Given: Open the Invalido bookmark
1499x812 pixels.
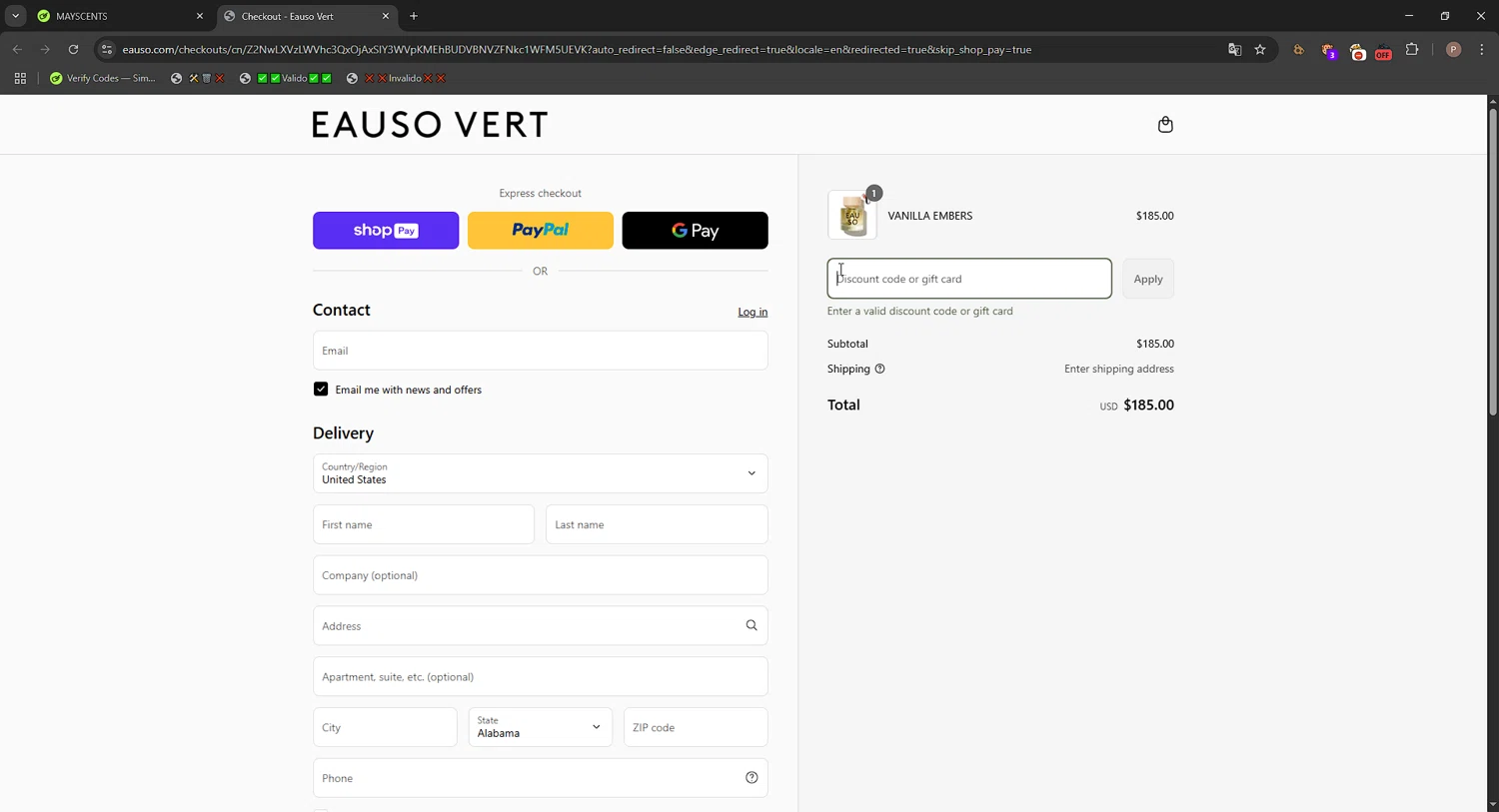Looking at the screenshot, I should [396, 78].
